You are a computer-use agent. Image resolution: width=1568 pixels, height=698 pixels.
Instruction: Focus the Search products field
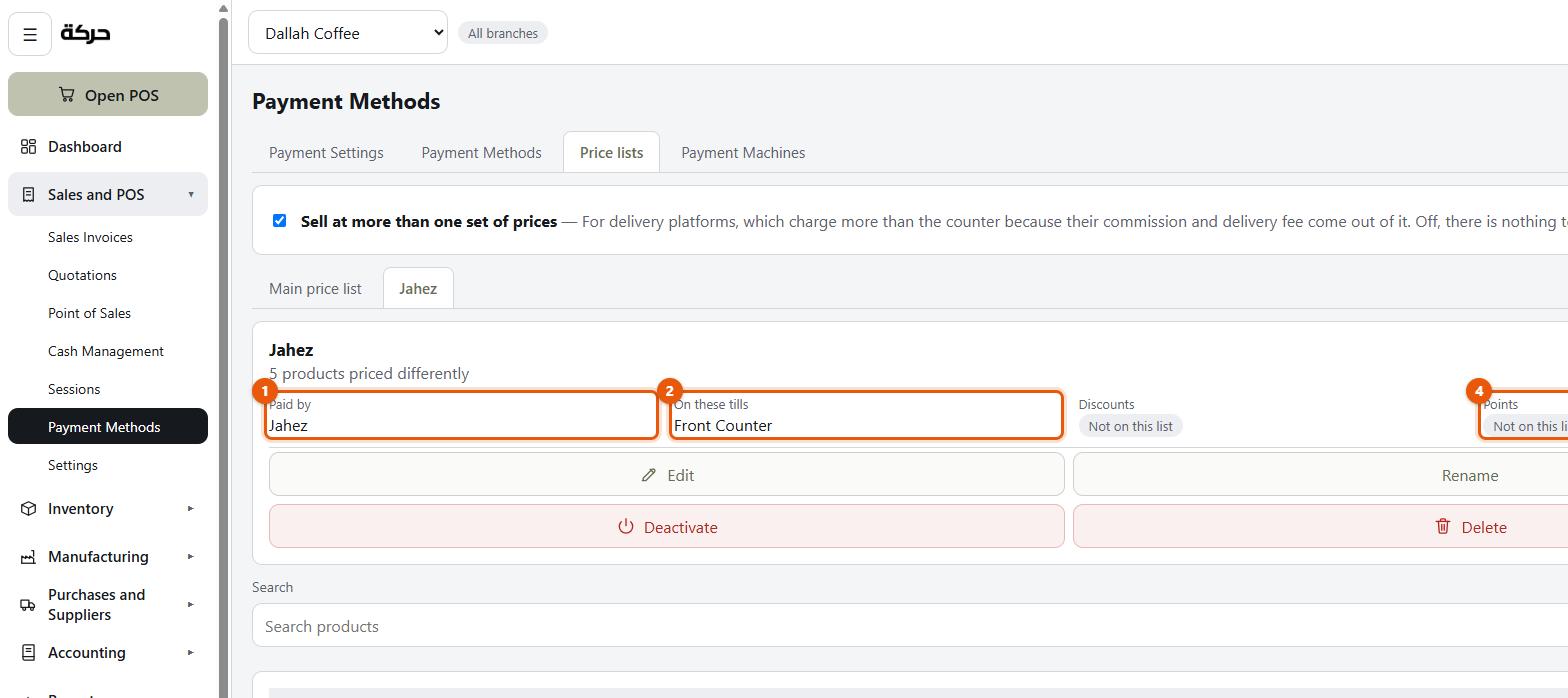click(x=910, y=626)
